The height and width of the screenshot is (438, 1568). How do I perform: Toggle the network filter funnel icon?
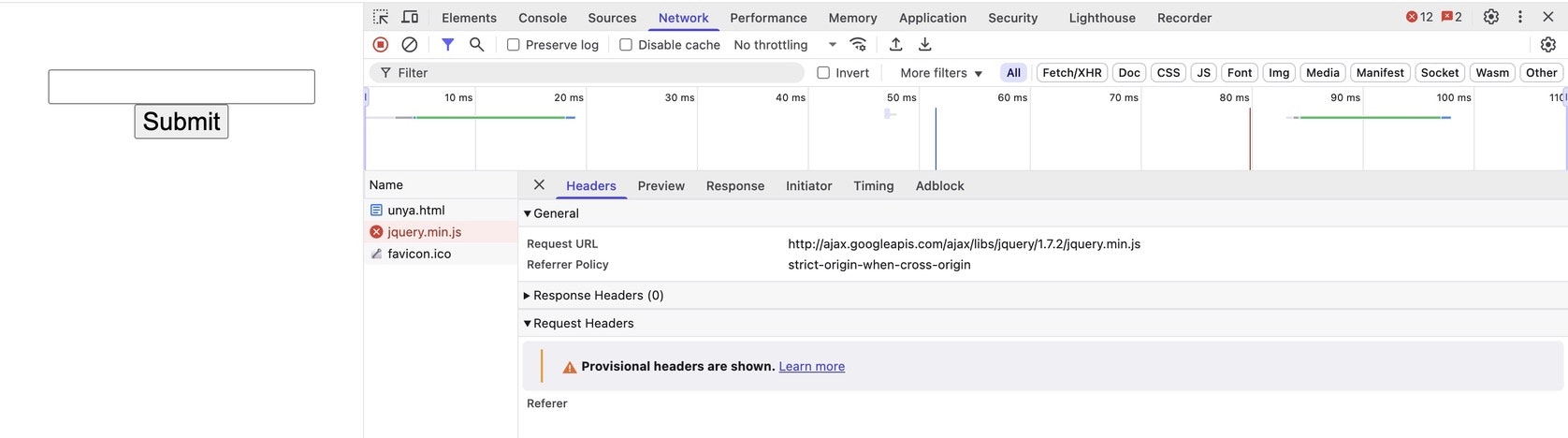pos(448,44)
